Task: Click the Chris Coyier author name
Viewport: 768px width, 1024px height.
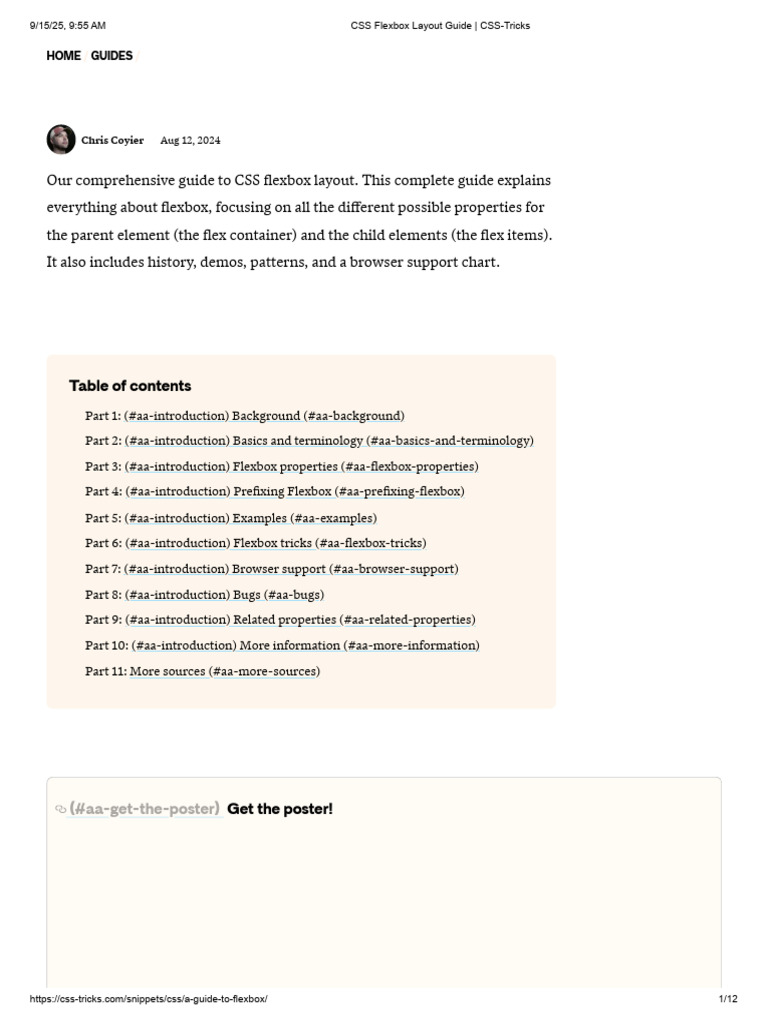Action: pos(112,140)
